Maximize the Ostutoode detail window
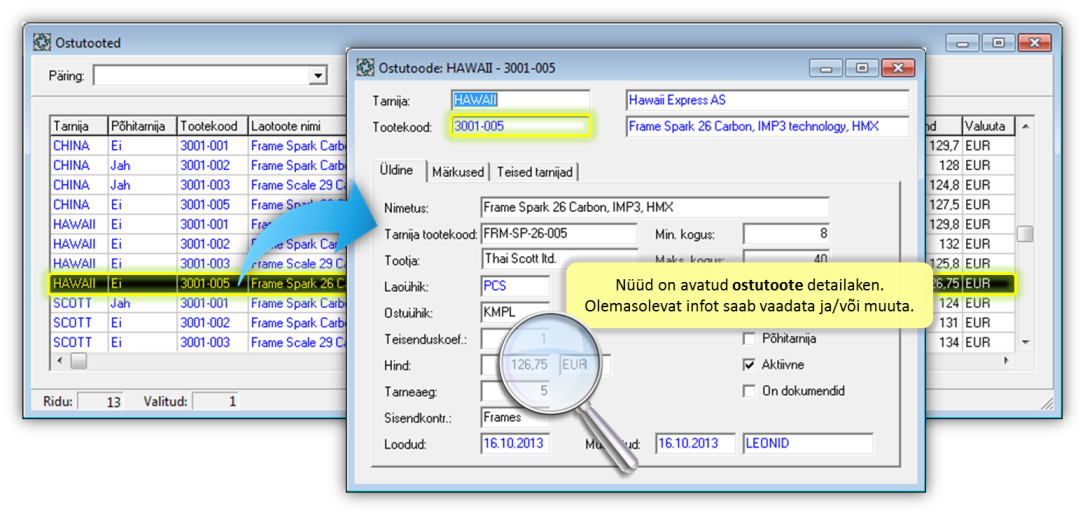The width and height of the screenshot is (1085, 515). click(861, 68)
